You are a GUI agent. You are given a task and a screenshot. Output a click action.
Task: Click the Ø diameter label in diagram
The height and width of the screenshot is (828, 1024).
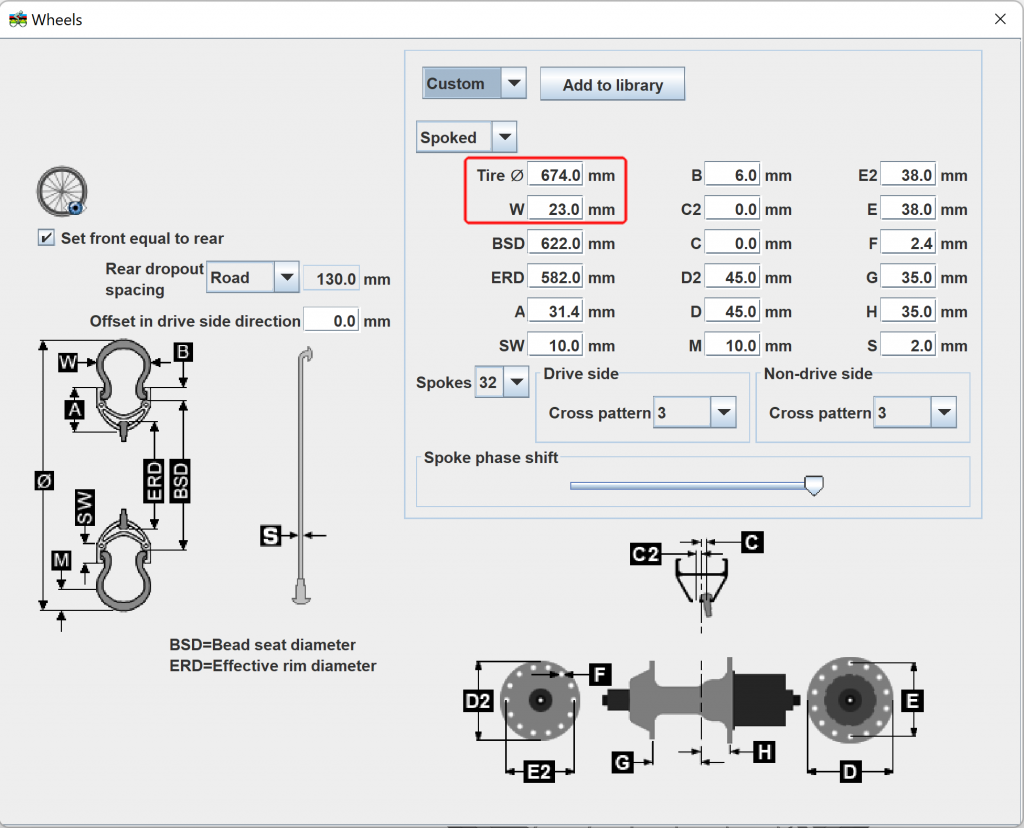[x=44, y=481]
